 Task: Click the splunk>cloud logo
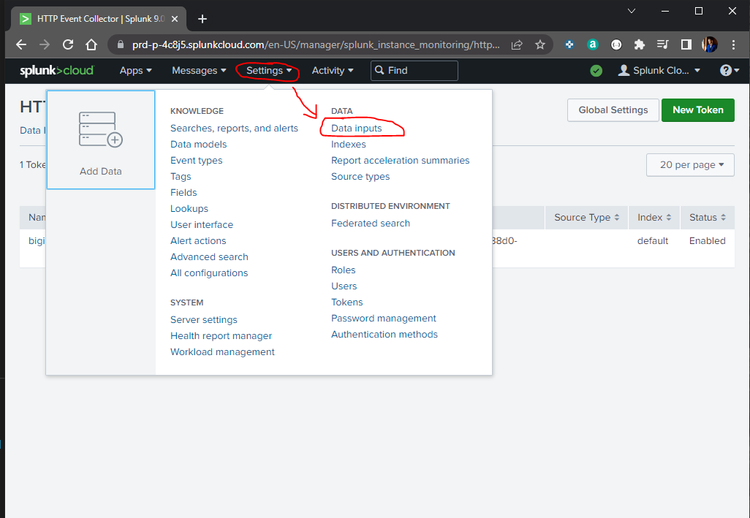(x=56, y=70)
